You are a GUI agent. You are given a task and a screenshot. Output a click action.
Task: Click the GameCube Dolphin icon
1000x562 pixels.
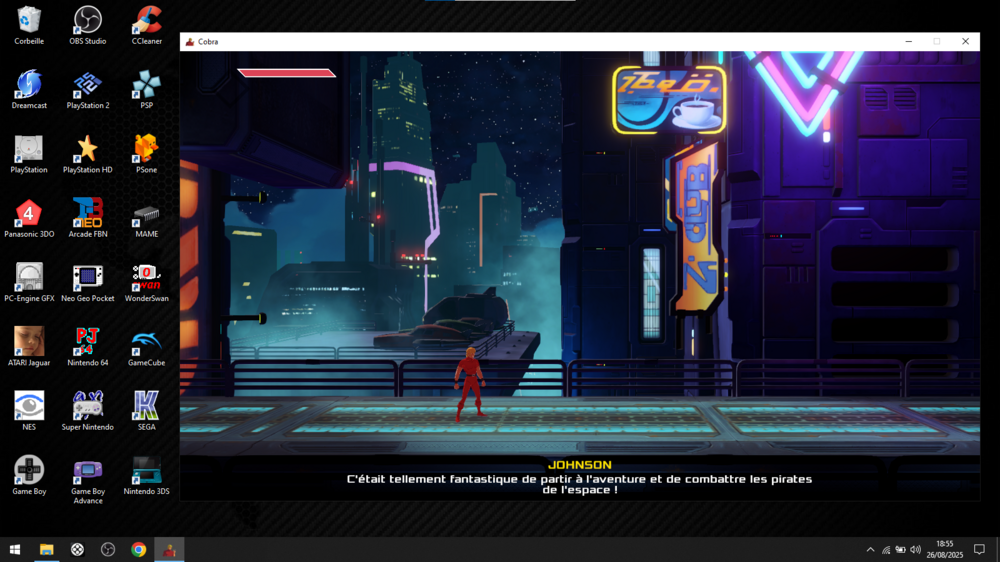(x=146, y=342)
